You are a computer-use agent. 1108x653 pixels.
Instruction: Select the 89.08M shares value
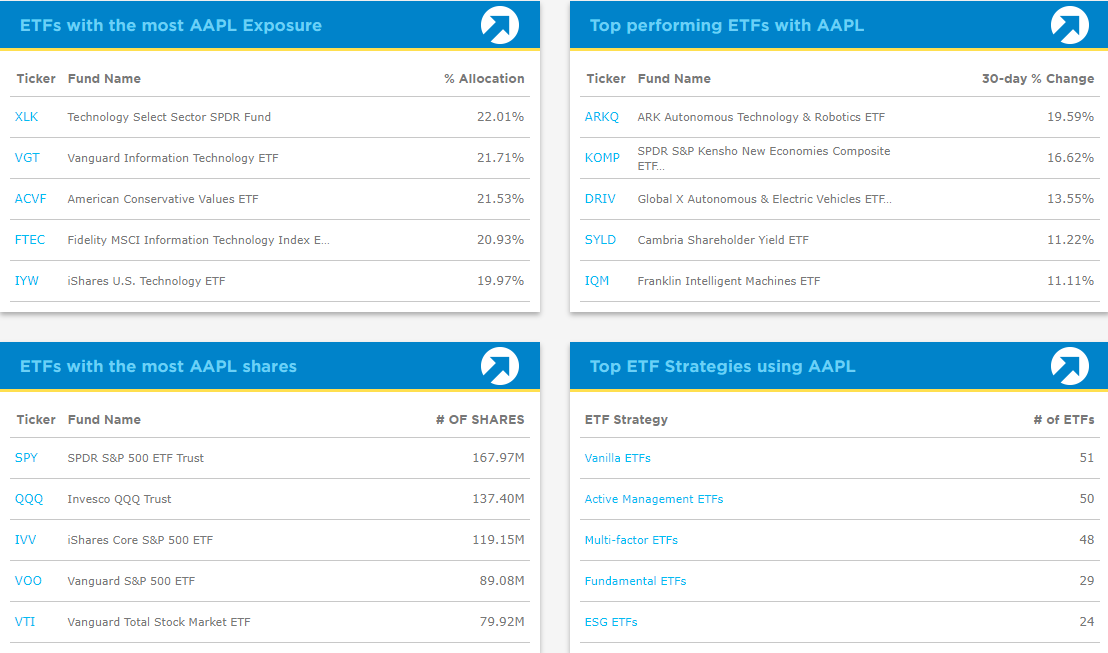502,581
